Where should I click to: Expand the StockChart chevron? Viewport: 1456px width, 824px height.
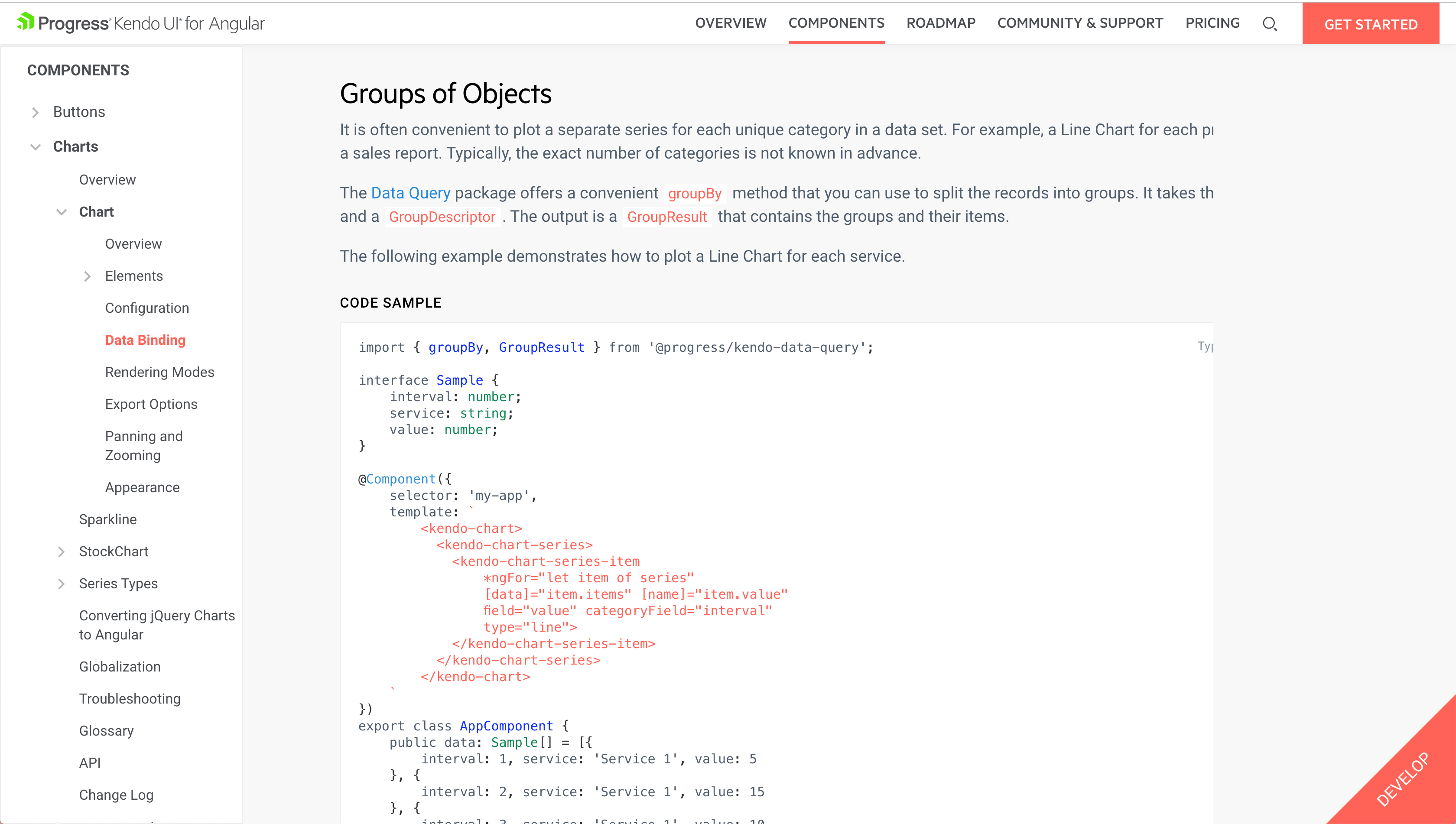tap(61, 551)
